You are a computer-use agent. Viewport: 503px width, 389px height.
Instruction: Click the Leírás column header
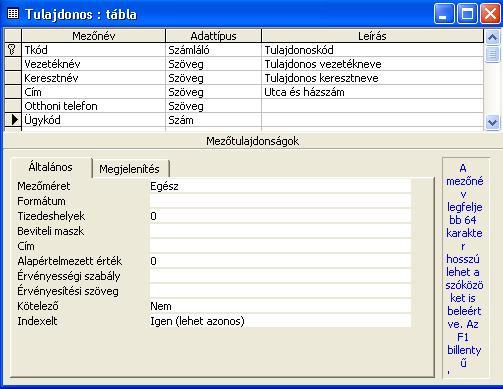tap(372, 36)
